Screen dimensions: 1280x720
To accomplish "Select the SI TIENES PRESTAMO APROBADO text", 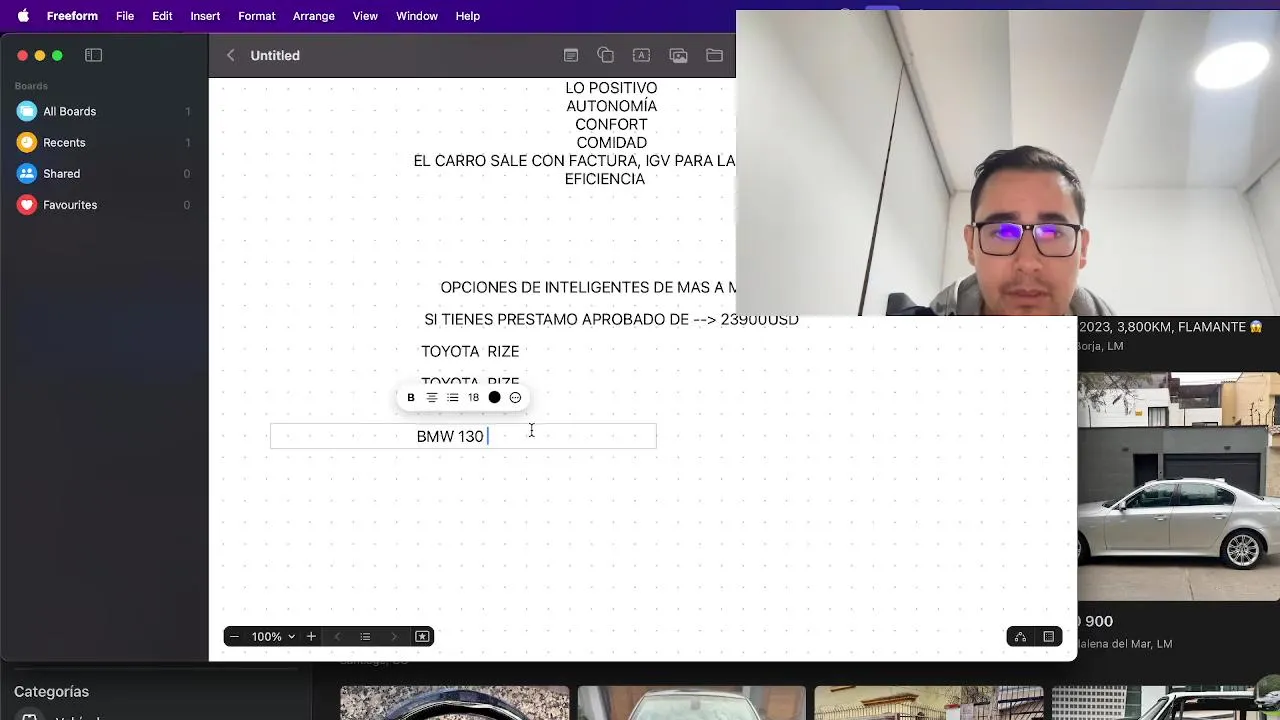I will tap(611, 320).
